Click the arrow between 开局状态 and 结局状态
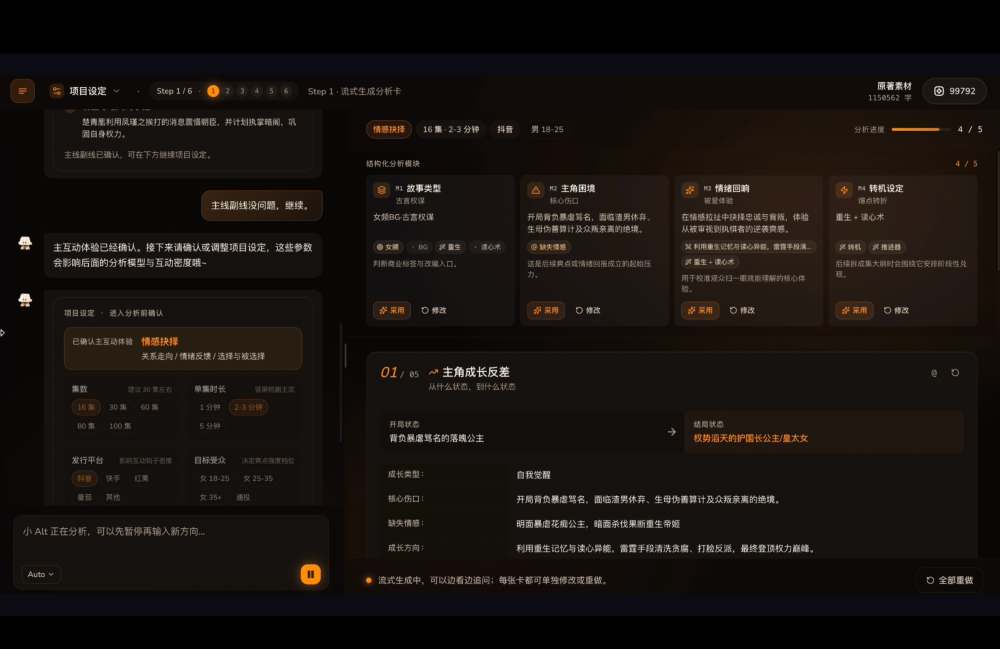 point(672,432)
